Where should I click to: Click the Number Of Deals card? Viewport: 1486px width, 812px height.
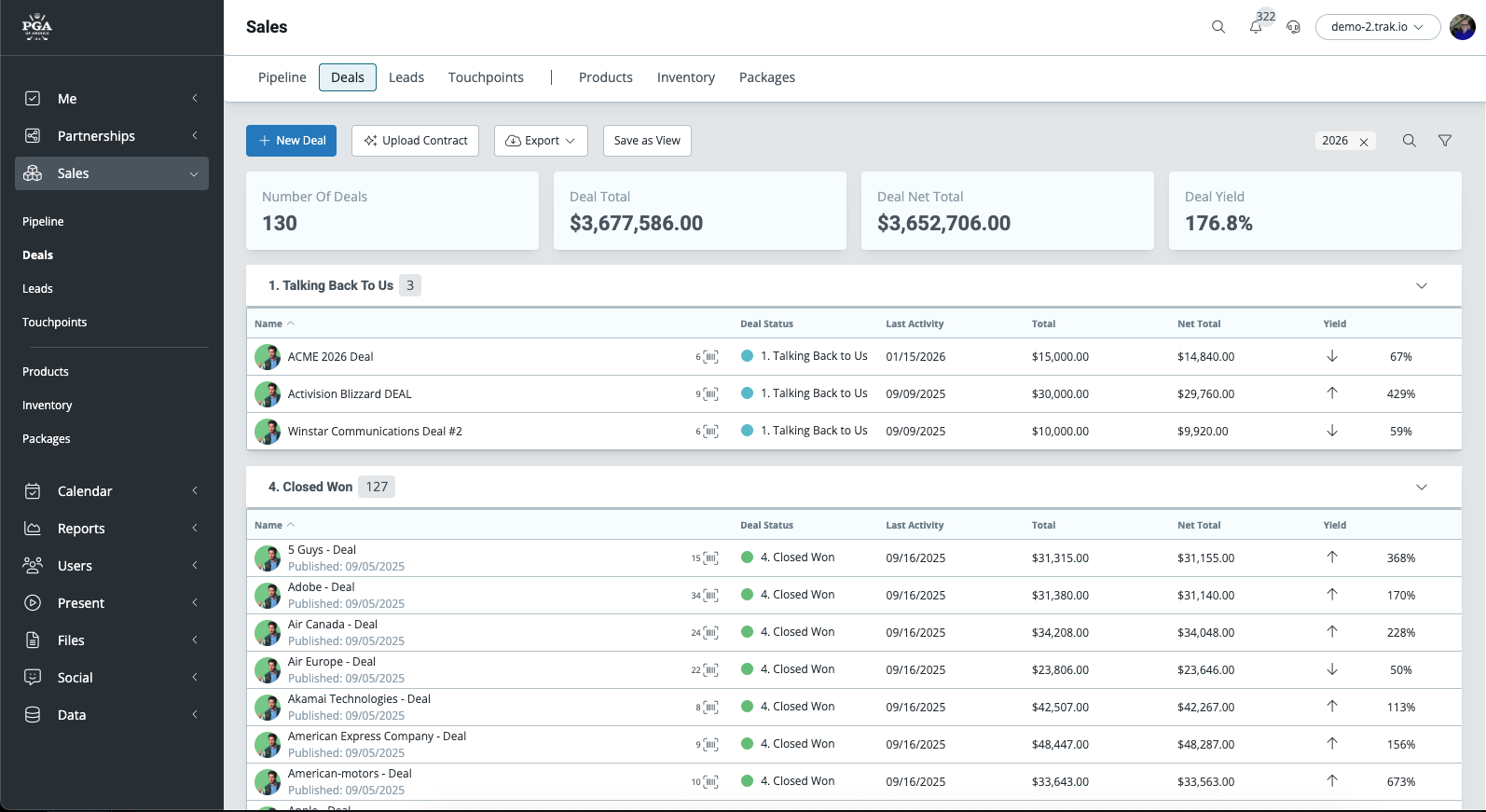coord(392,211)
